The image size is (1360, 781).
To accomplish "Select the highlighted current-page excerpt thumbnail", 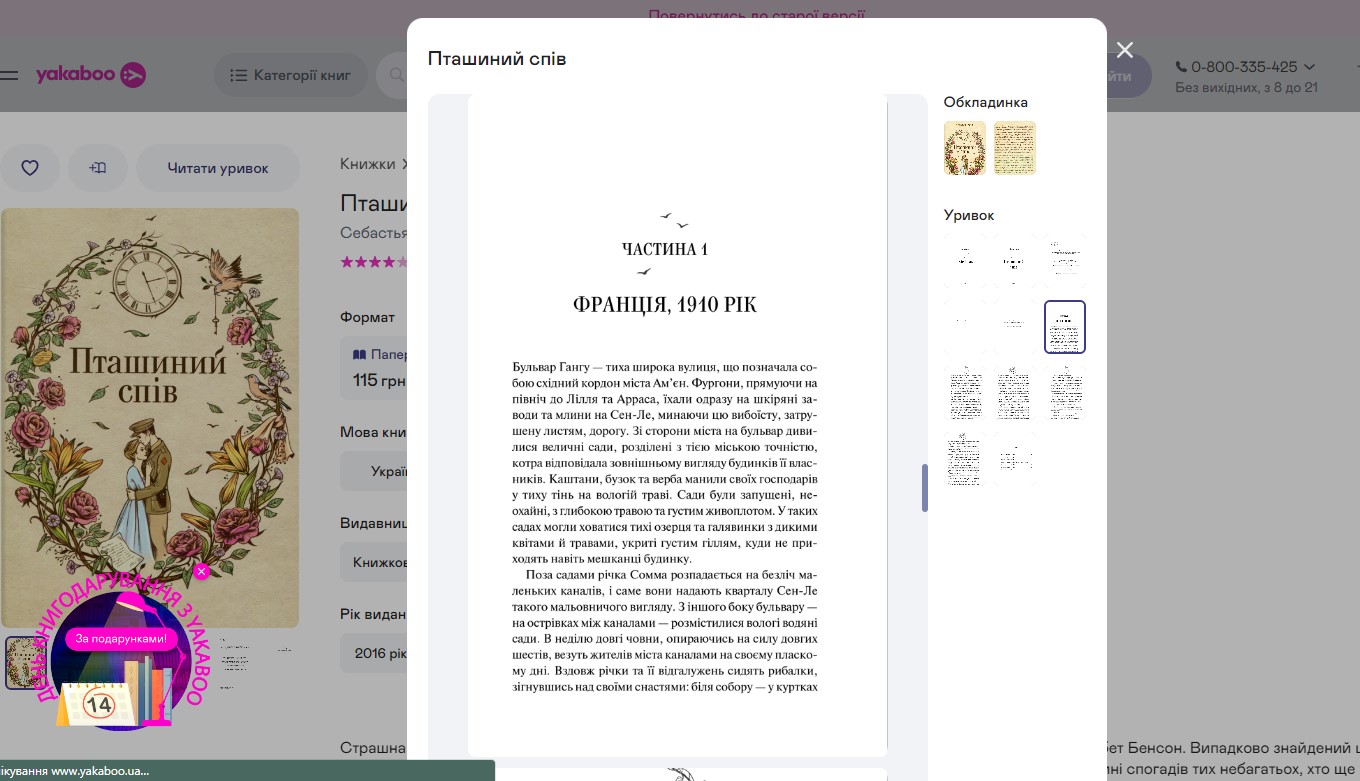I will (1065, 327).
